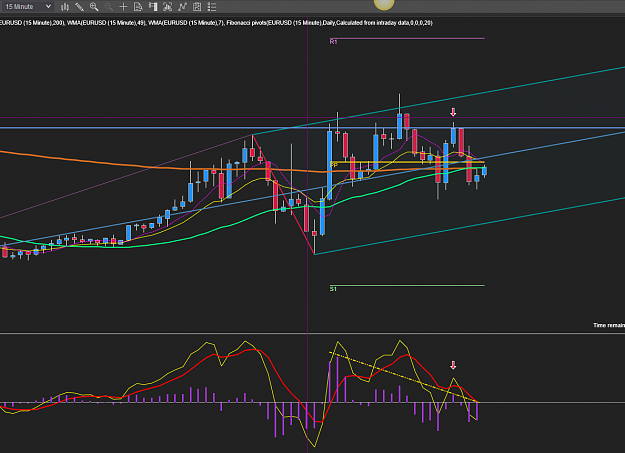Enable the crosshair plus cursor icon

point(123,7)
